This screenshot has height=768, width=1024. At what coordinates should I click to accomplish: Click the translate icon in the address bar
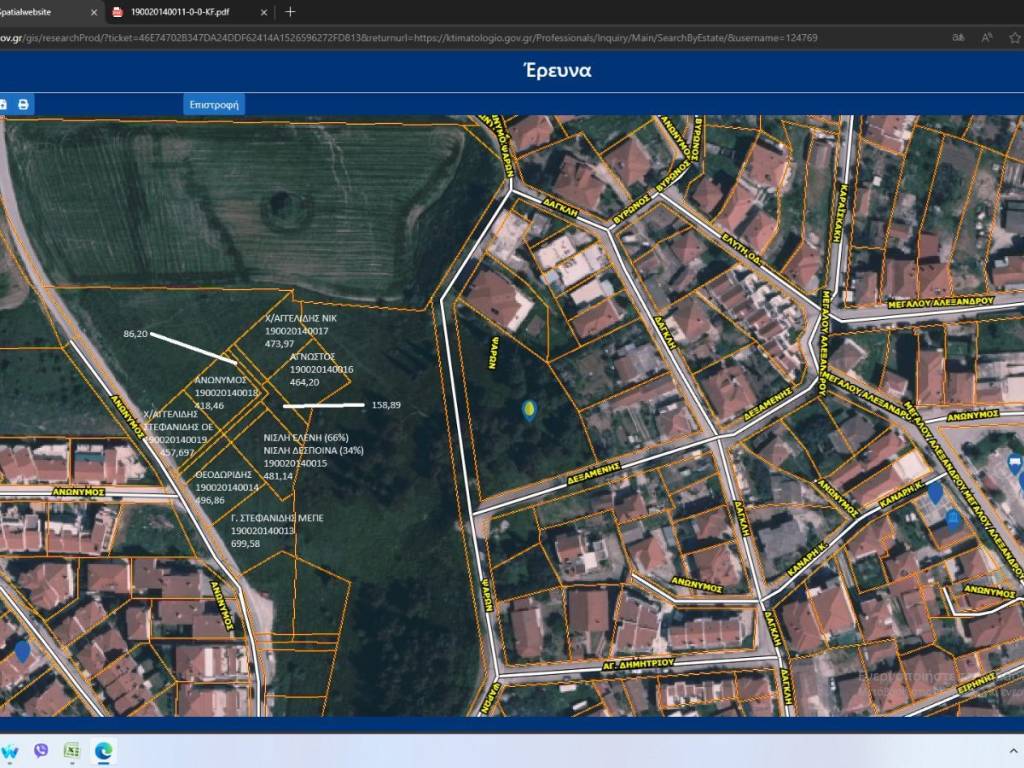click(x=958, y=37)
